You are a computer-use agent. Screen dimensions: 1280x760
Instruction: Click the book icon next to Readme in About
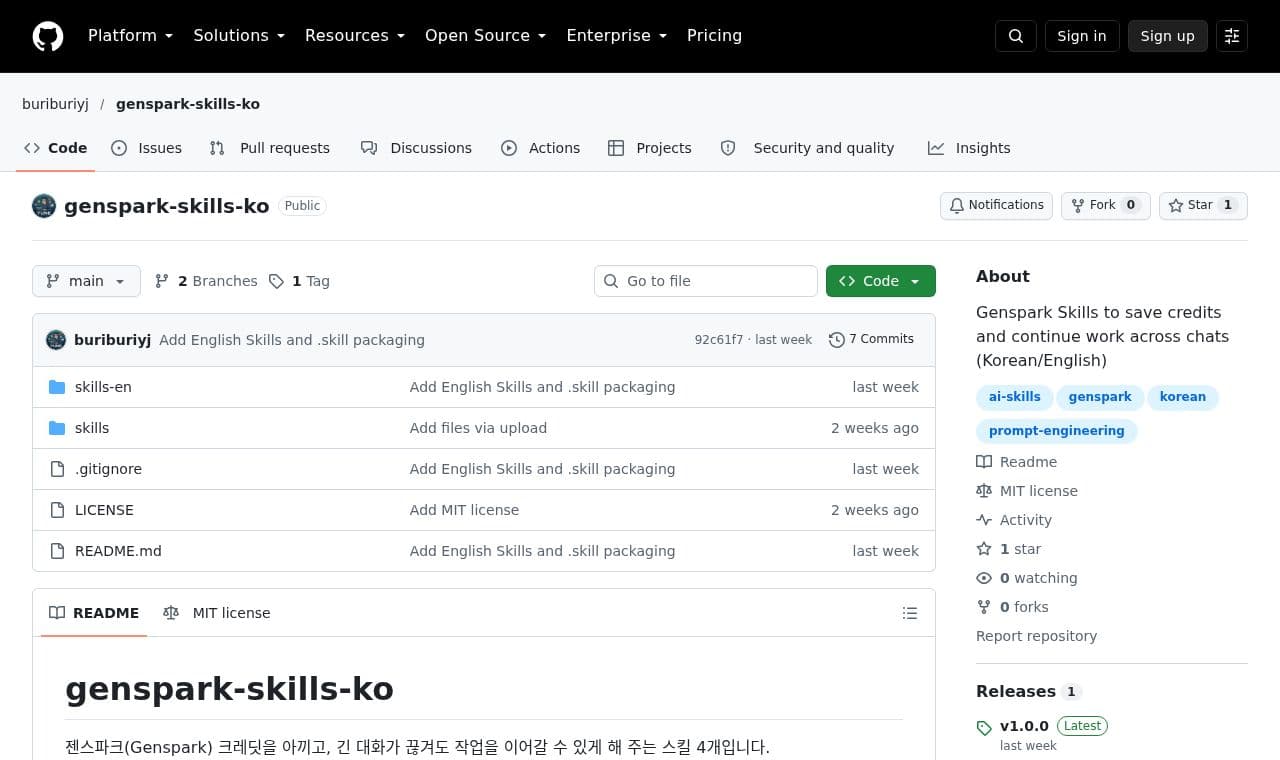(x=984, y=462)
